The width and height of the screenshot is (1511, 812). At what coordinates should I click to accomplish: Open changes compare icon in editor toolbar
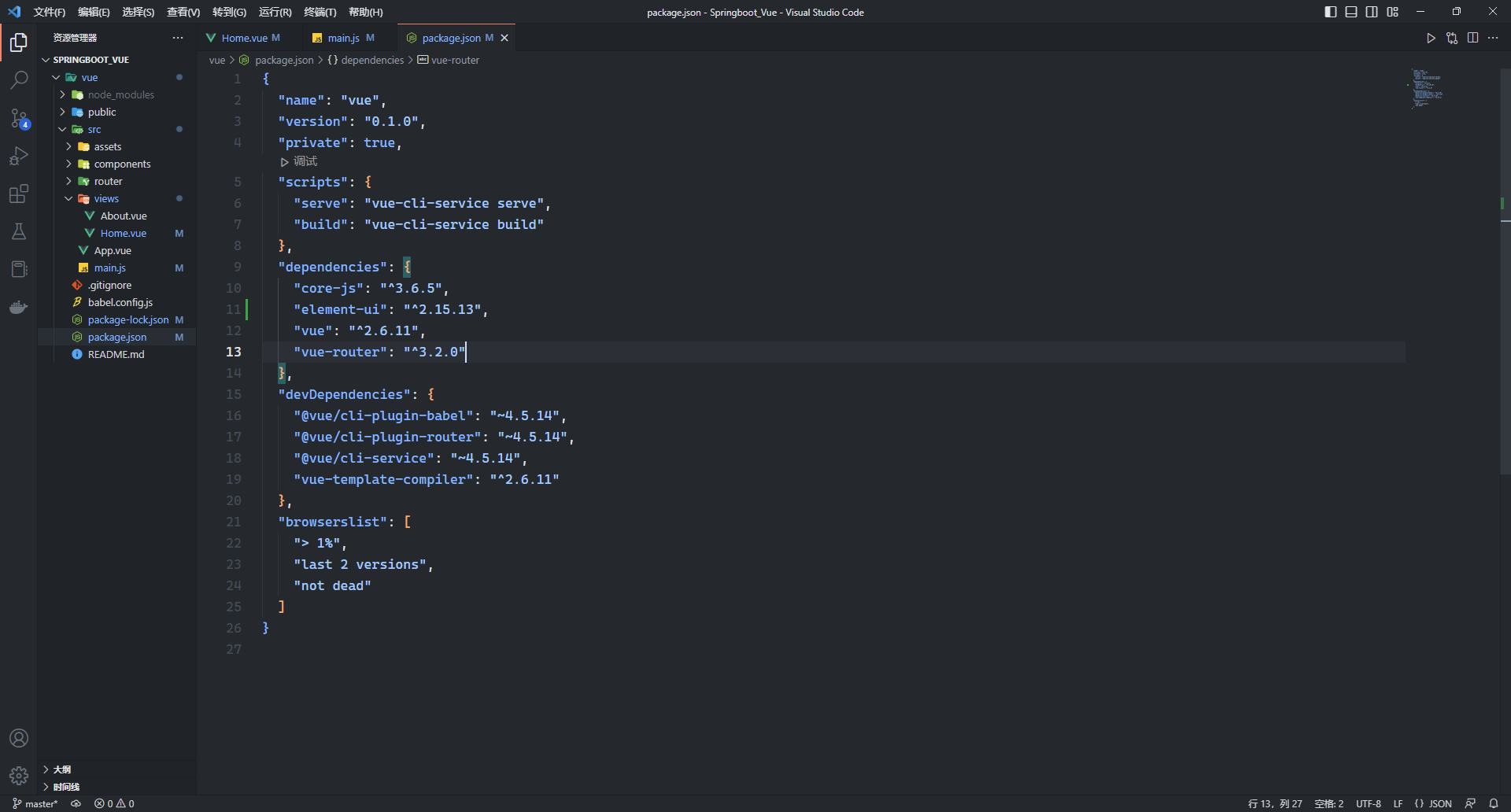point(1452,38)
